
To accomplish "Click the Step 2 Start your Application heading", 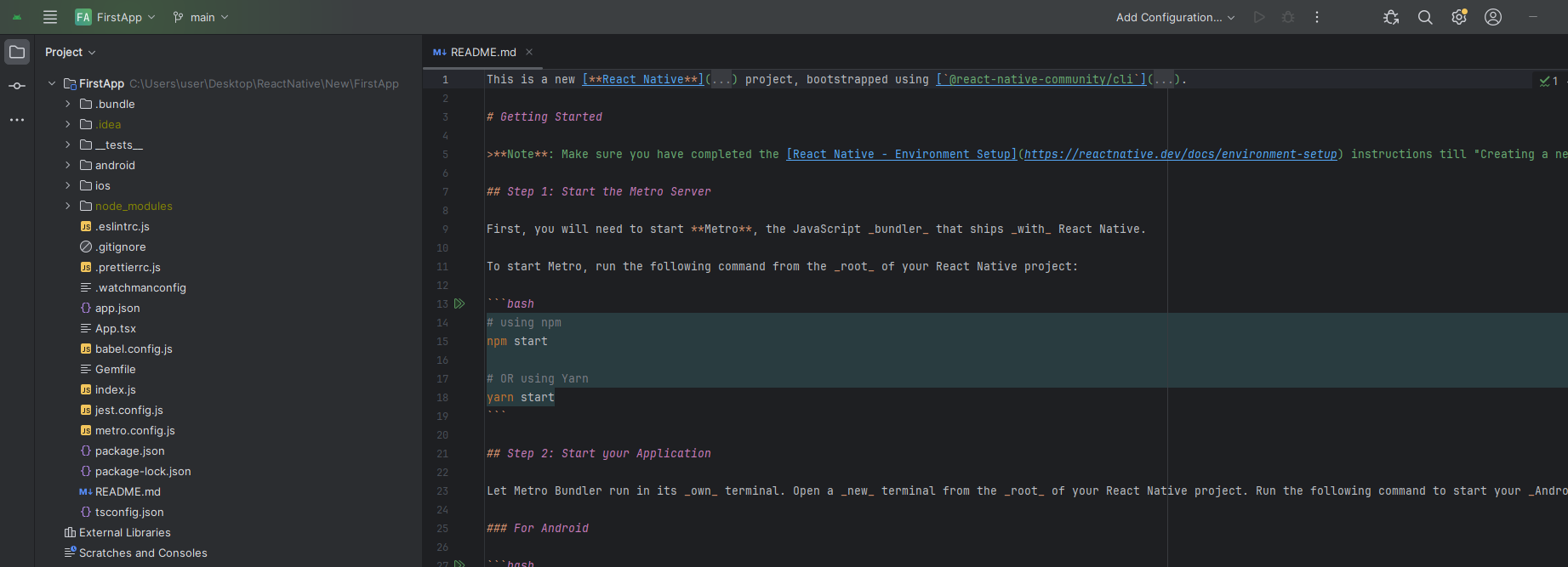I will (x=599, y=453).
